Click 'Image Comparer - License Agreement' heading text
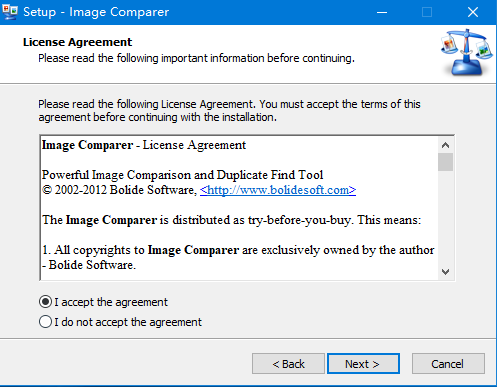 [x=144, y=145]
